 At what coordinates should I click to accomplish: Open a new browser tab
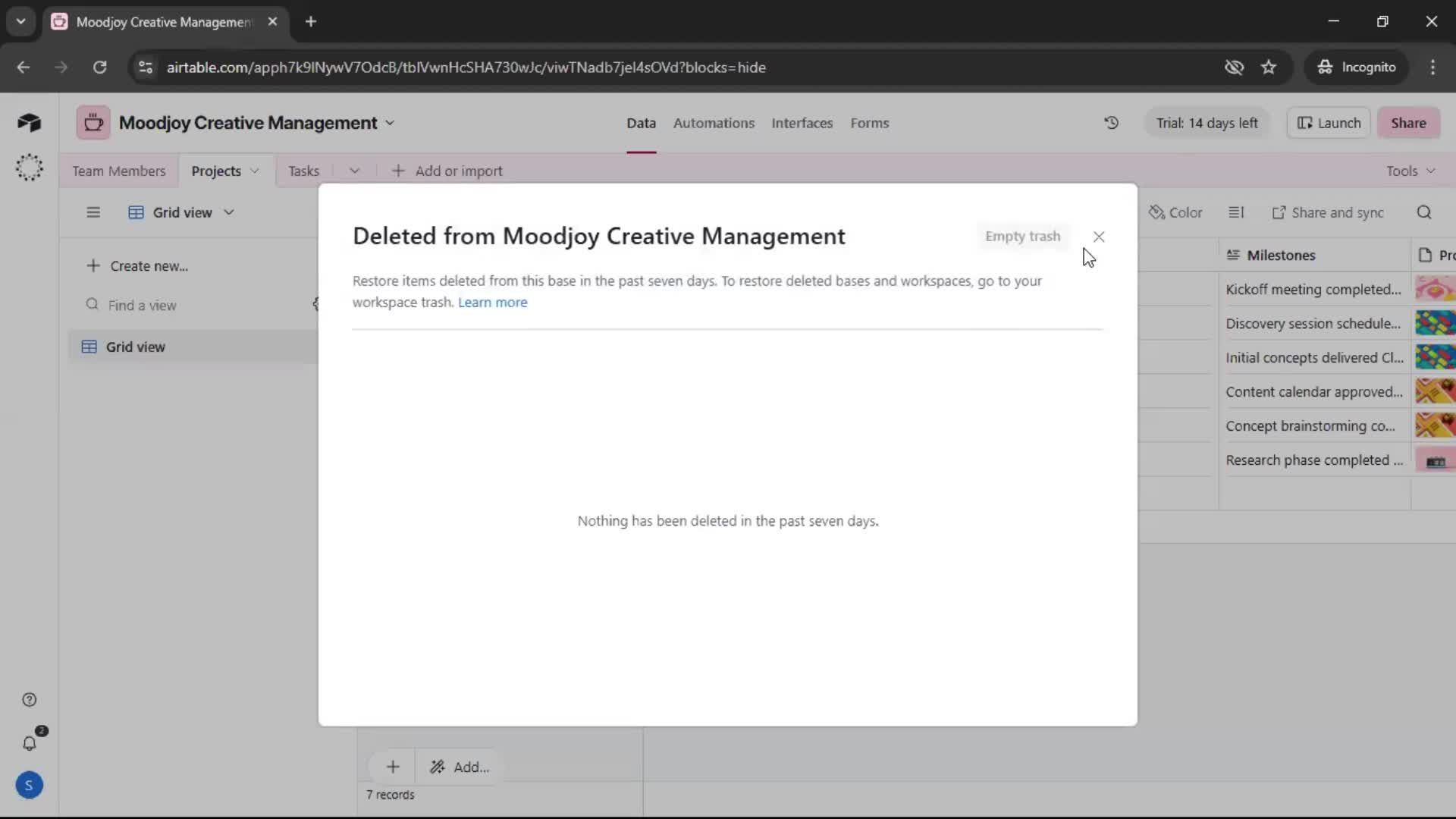coord(311,22)
